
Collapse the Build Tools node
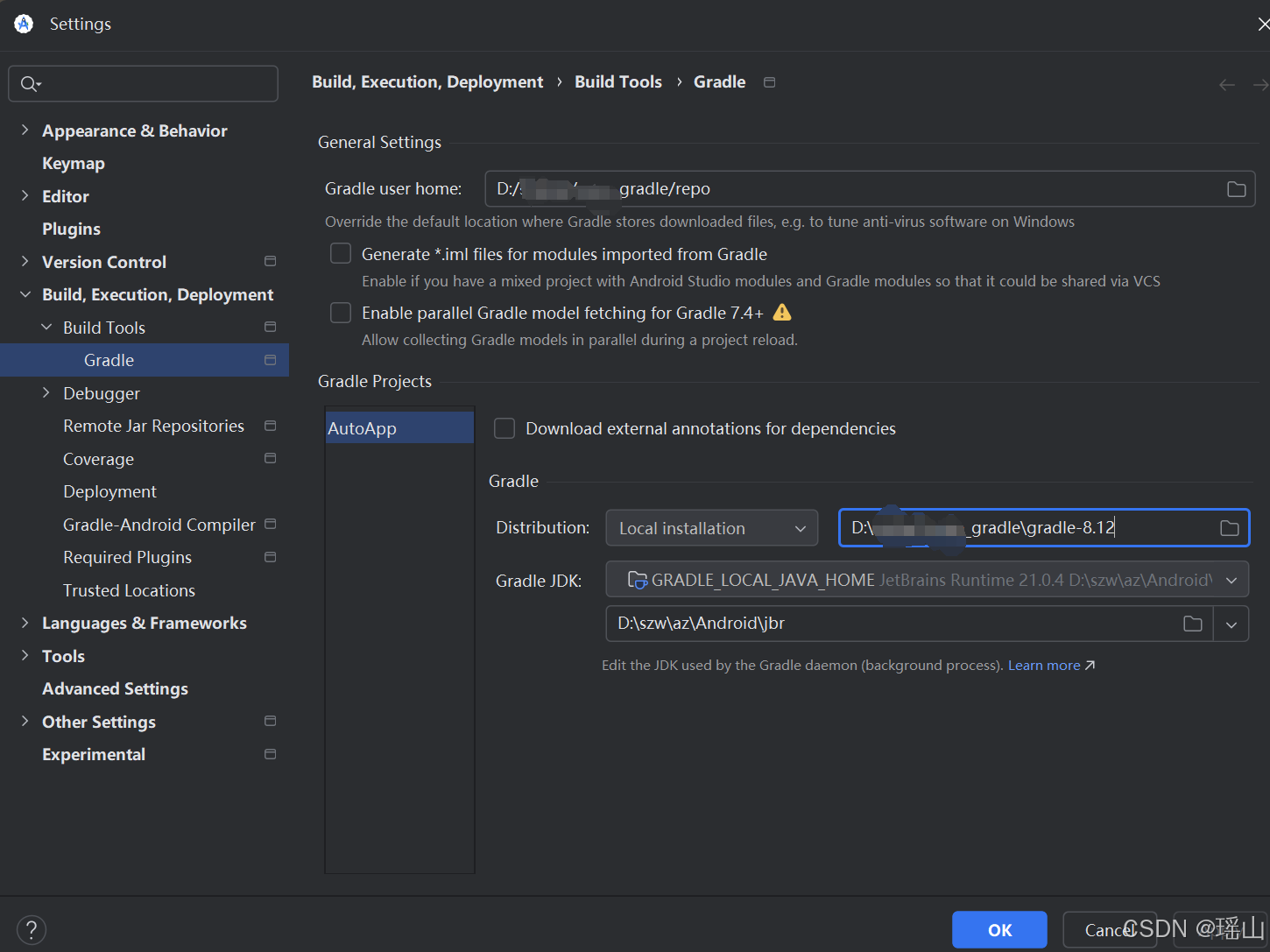46,327
